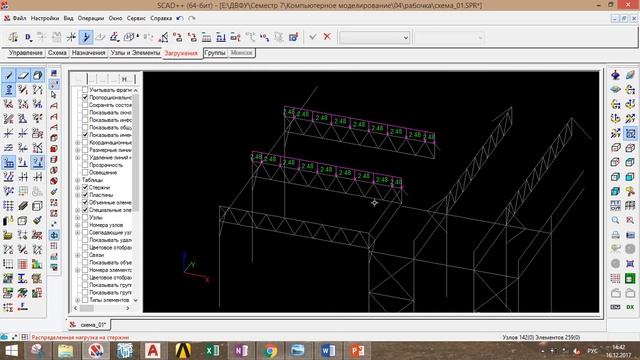
Task: Expand the 'Таблицы' tree node
Action: (78, 180)
